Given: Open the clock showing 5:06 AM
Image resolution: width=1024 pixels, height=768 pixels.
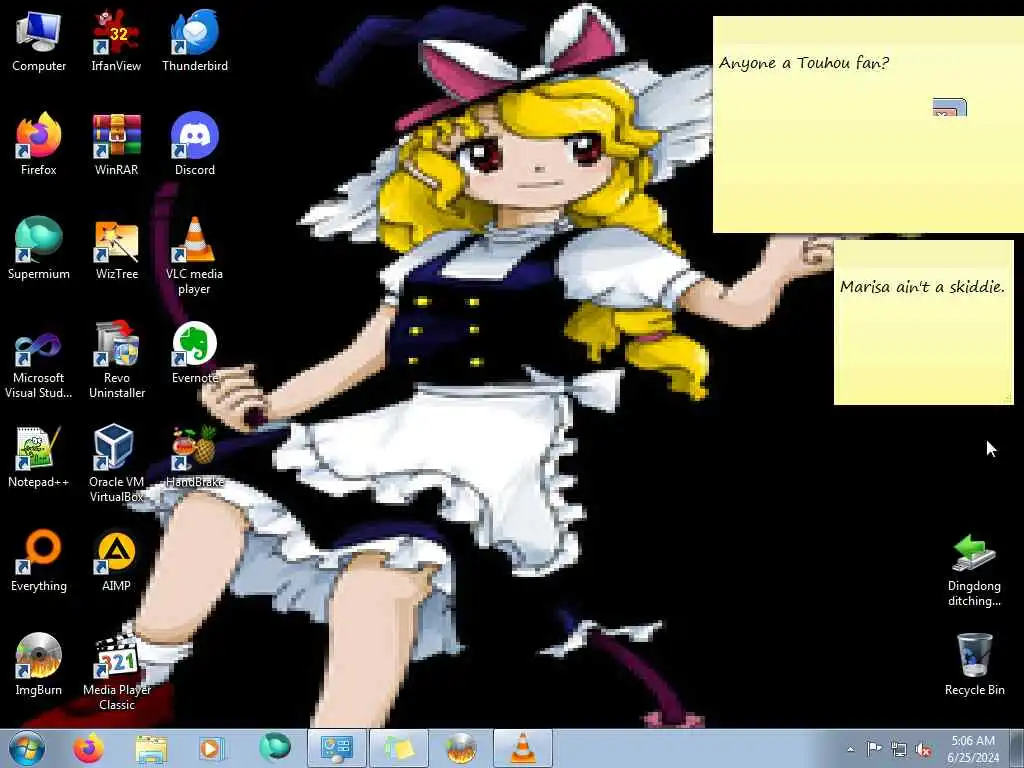Looking at the screenshot, I should point(973,749).
